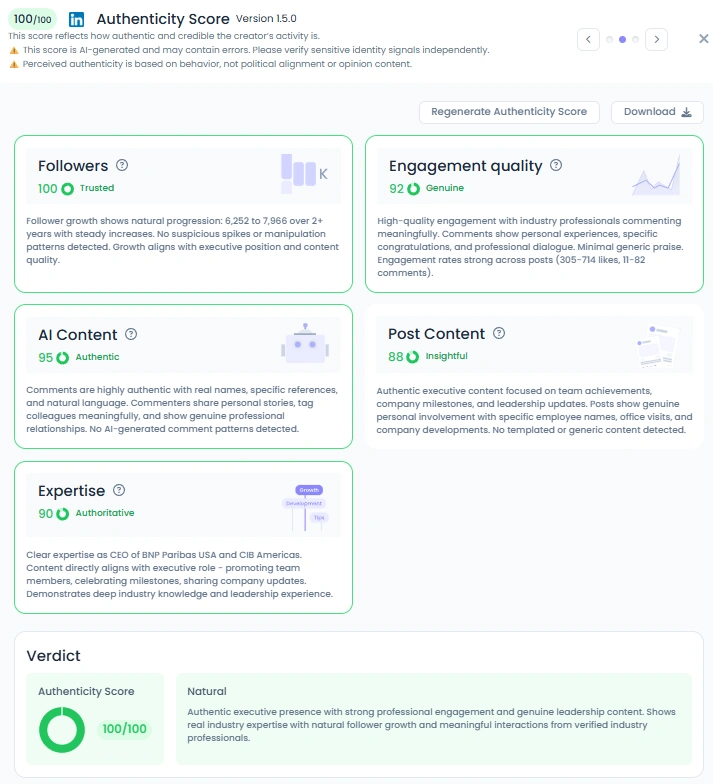Screen dimensions: 713x784
Task: Click the Engagement quality heading
Action: 466,166
